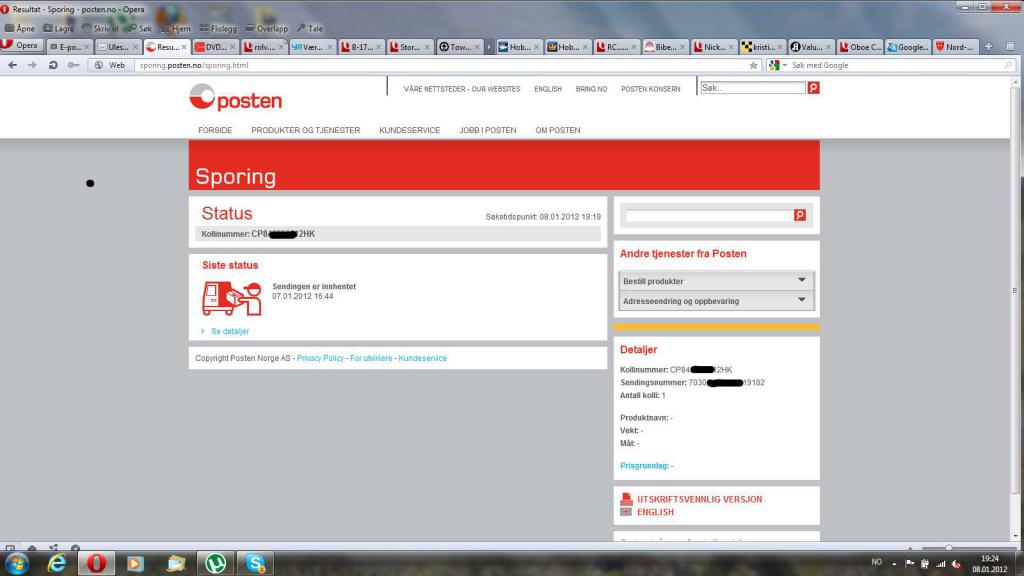This screenshot has width=1024, height=576.
Task: Expand Adresseendring og oppbevaring dropdown
Action: pos(716,300)
